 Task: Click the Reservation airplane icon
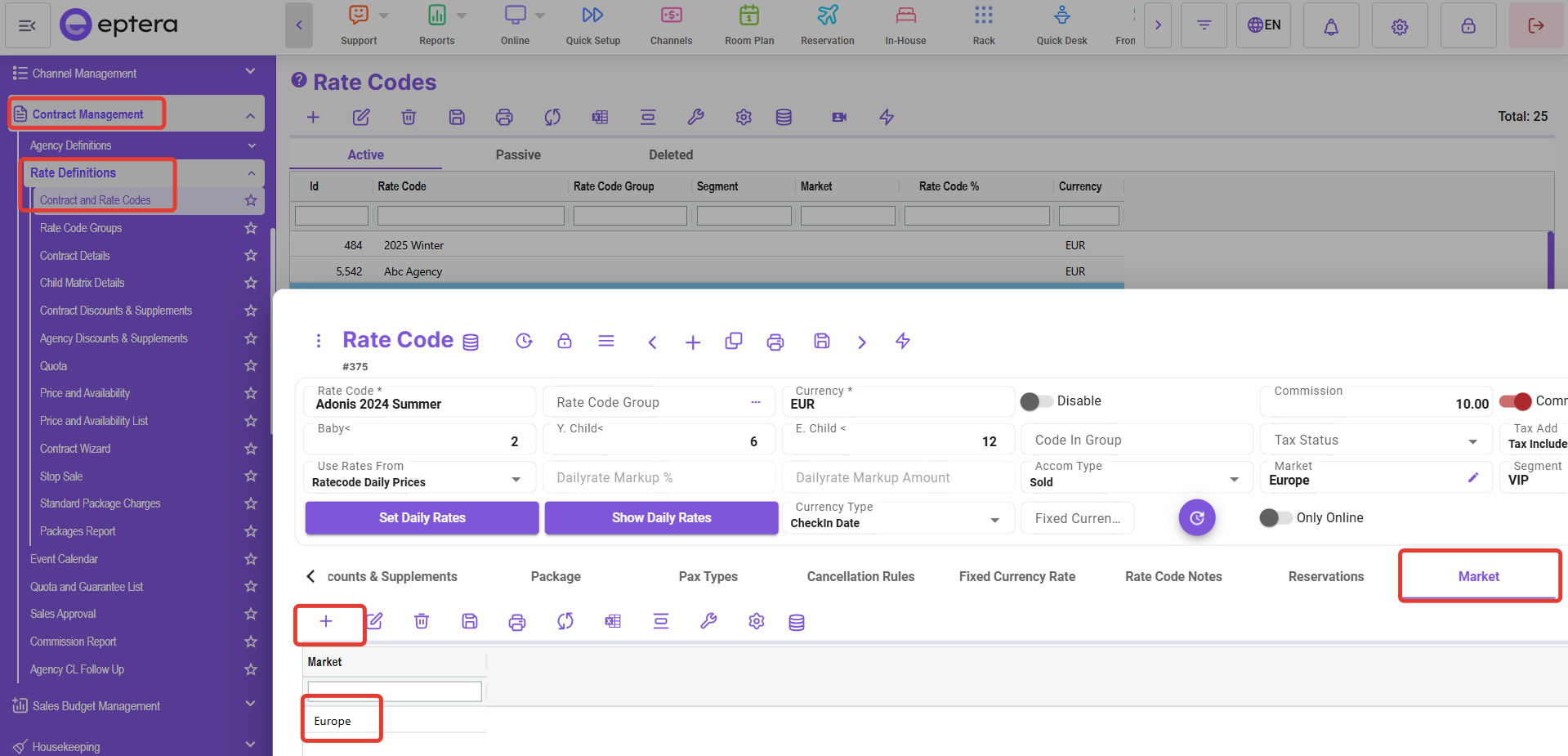827,25
